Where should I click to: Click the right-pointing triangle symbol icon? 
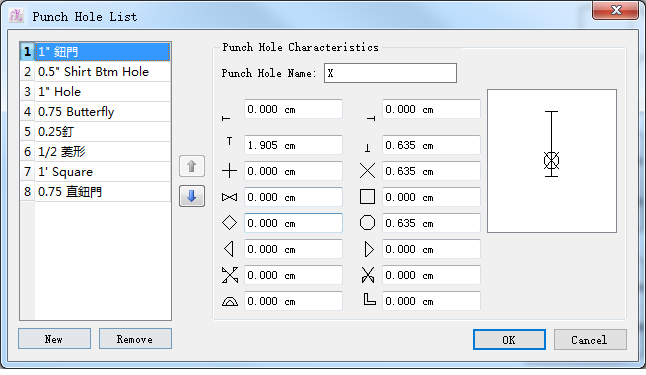click(x=369, y=249)
